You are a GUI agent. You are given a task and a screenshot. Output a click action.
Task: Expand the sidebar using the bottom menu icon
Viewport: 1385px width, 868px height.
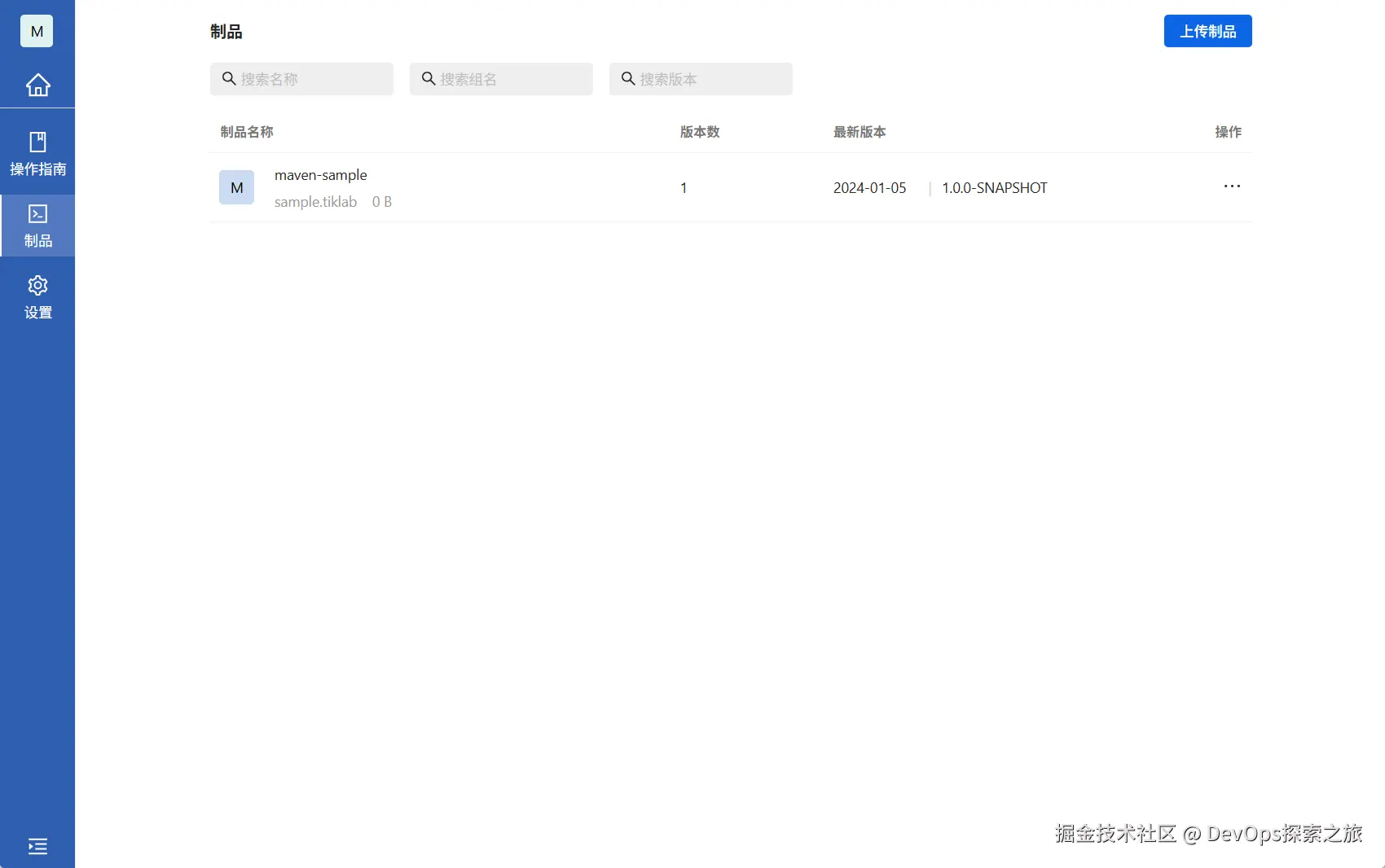tap(37, 846)
